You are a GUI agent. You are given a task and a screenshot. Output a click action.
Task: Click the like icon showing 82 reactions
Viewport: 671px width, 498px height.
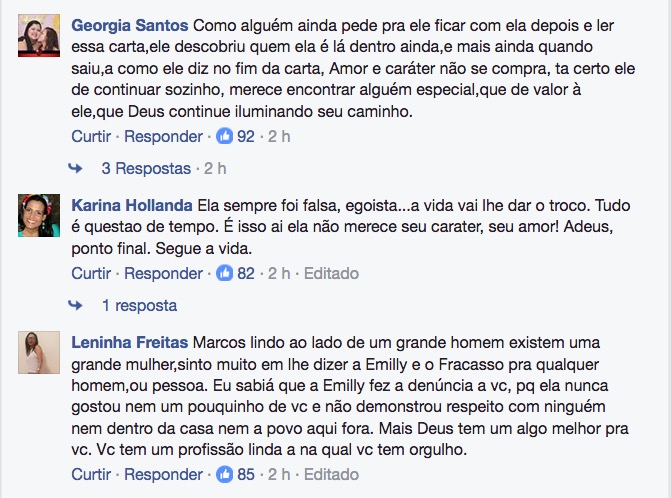point(224,273)
